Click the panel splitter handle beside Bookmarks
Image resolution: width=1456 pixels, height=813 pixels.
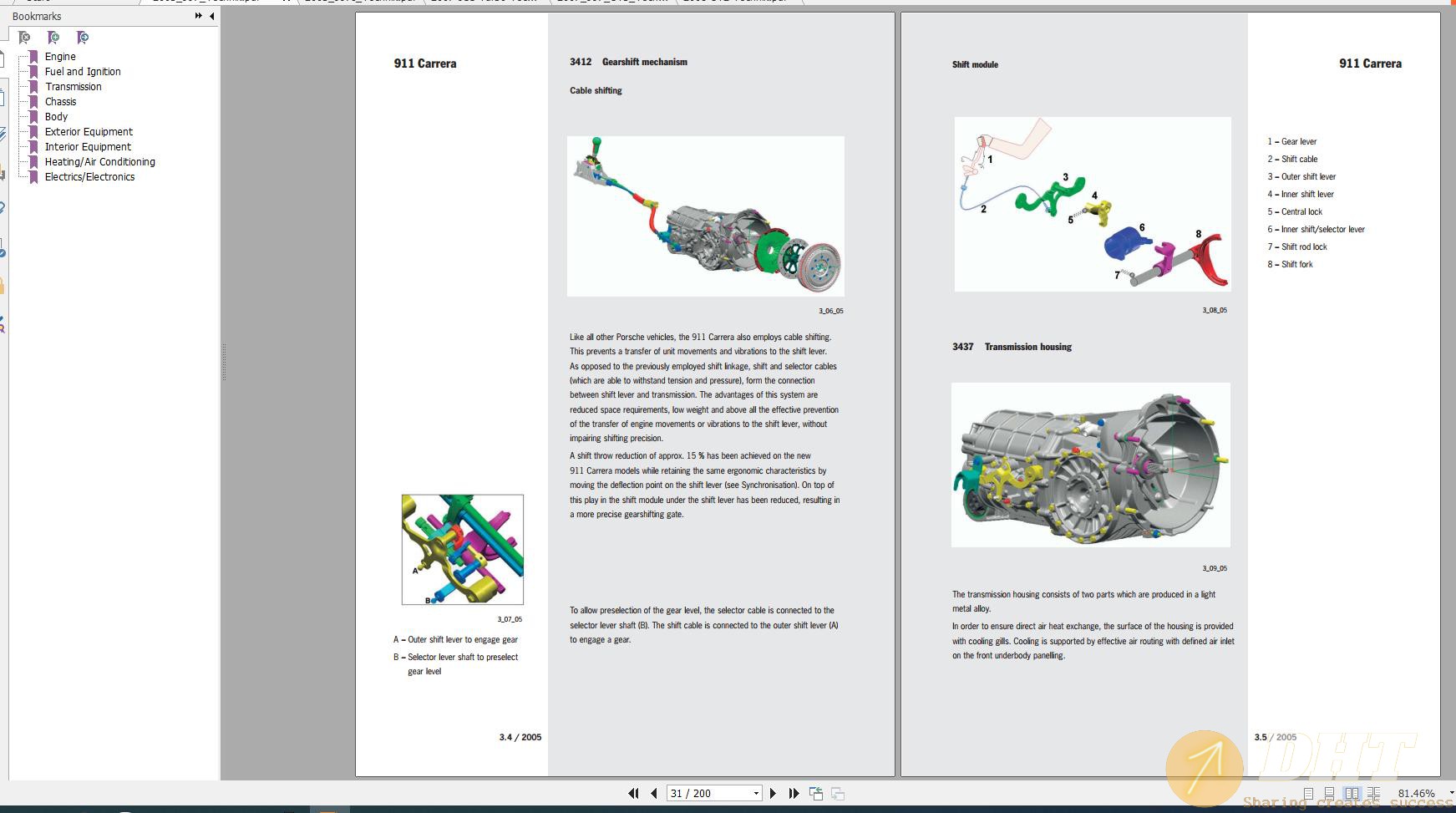pyautogui.click(x=224, y=363)
